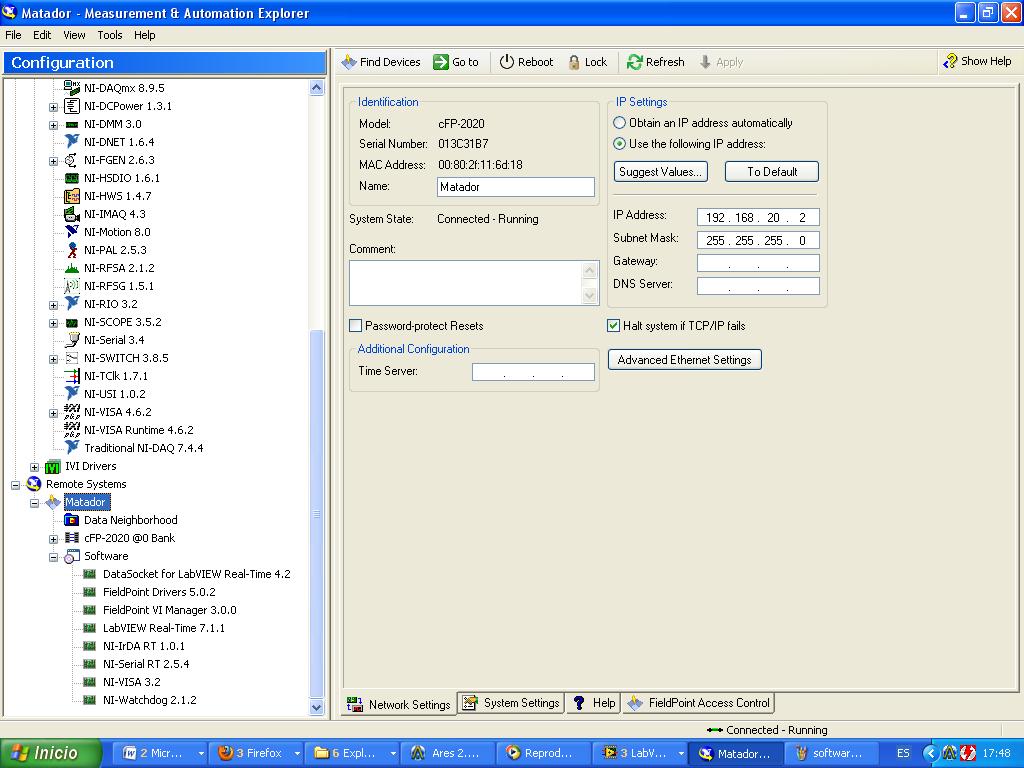Click the Windows Inicio start button
Image resolution: width=1024 pixels, height=768 pixels.
pos(50,753)
